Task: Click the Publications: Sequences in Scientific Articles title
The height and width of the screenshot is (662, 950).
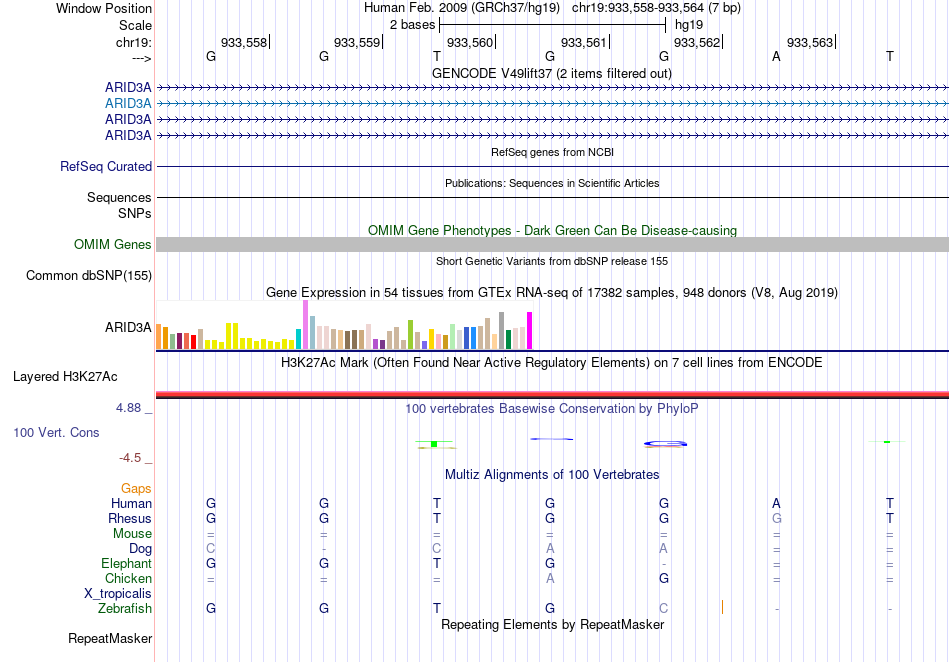Action: coord(552,184)
